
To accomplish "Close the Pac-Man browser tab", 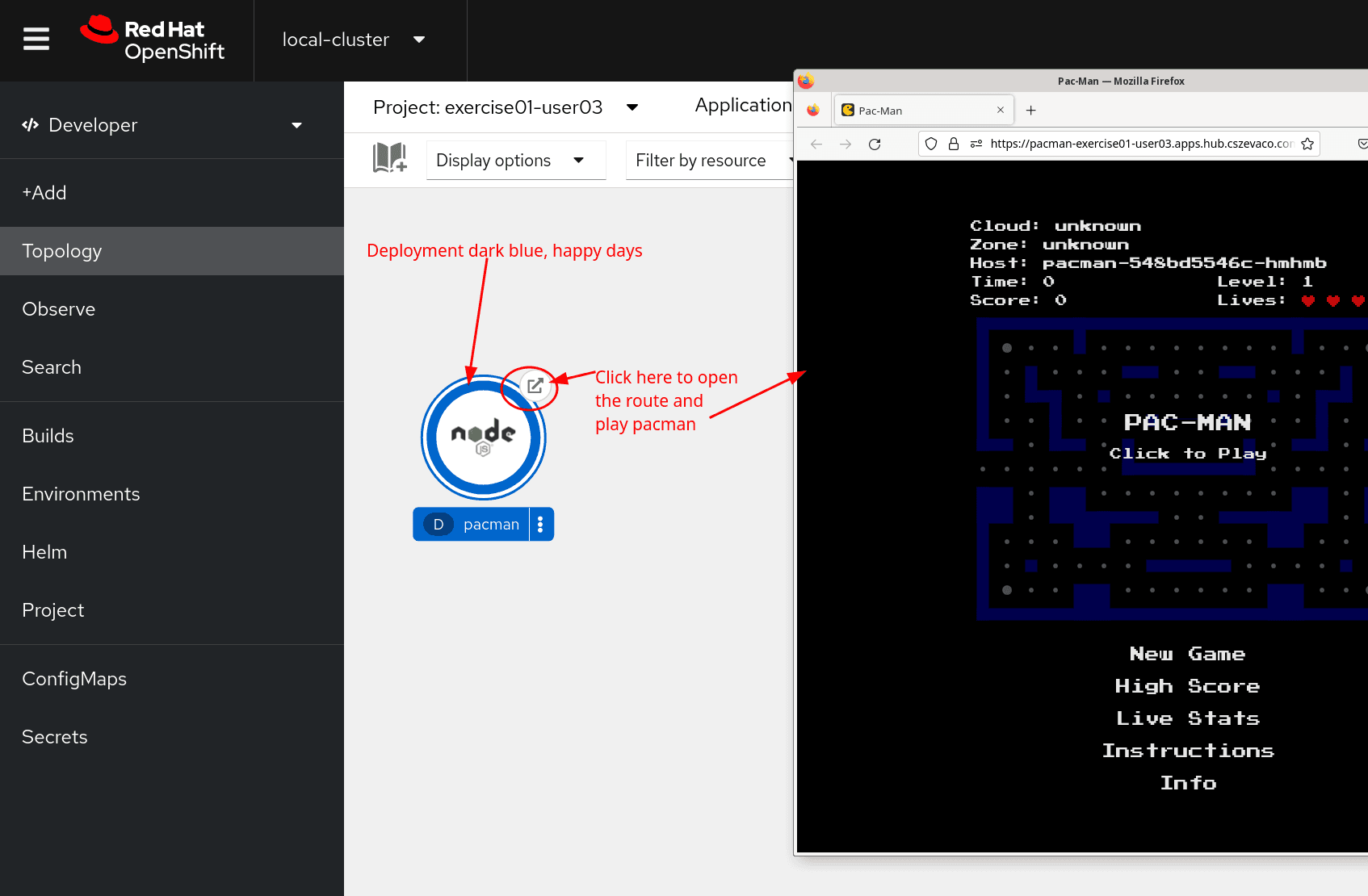I will click(1000, 110).
